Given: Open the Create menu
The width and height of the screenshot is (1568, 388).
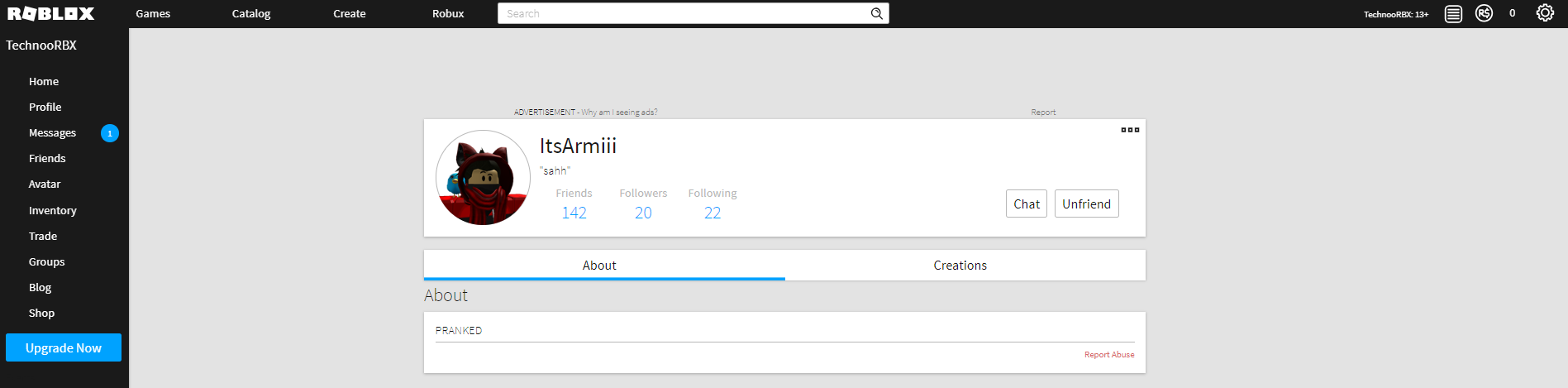Looking at the screenshot, I should 350,13.
